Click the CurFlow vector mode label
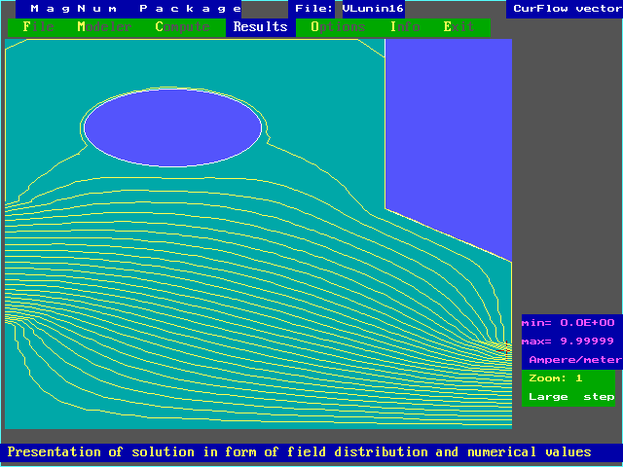Viewport: 623px width, 467px height. 567,9
